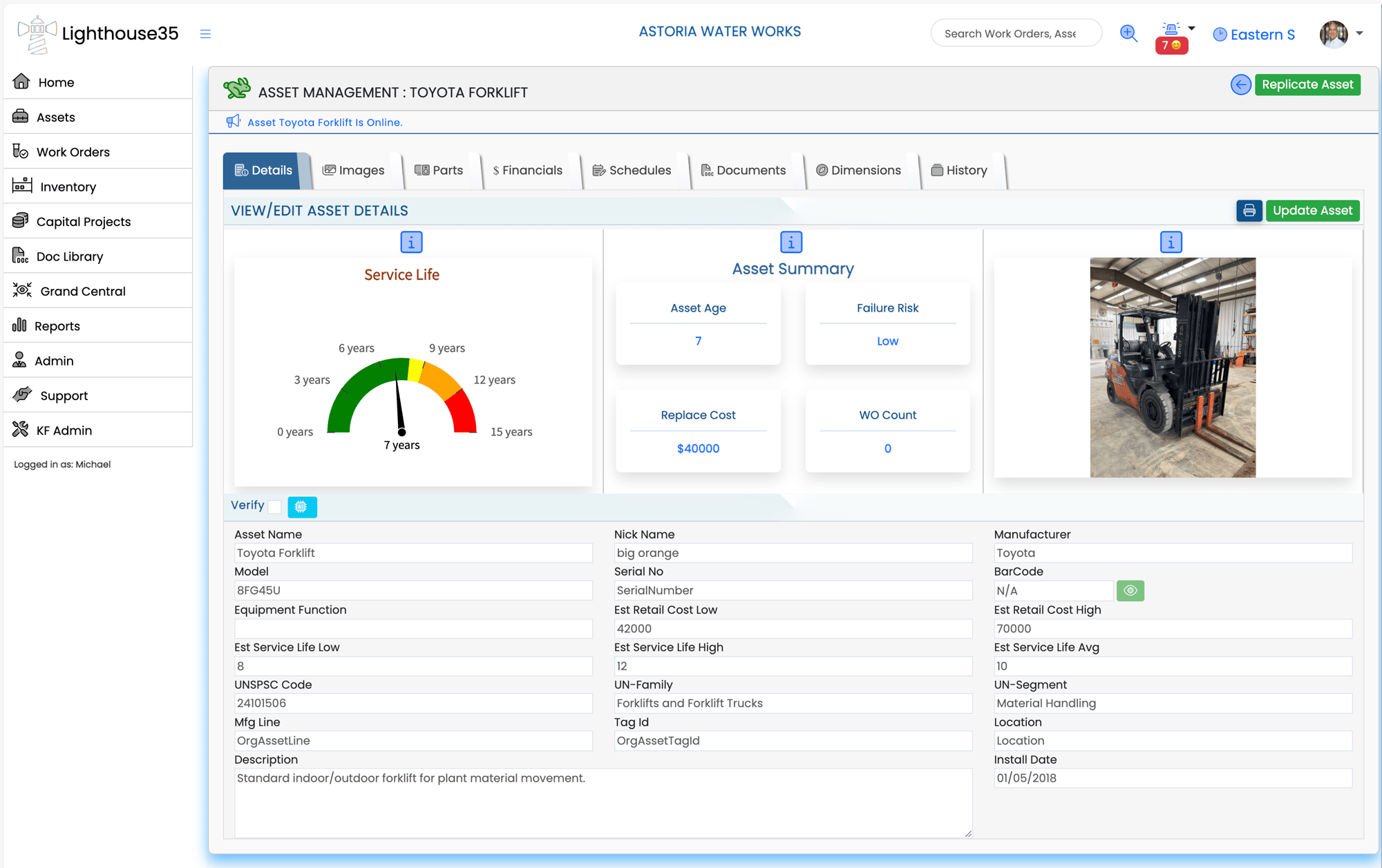
Task: Open KF Admin in sidebar
Action: click(x=97, y=431)
